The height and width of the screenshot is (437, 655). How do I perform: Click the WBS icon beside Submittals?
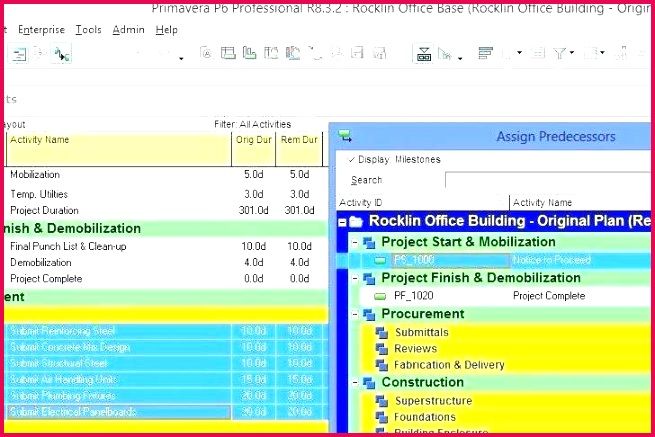pos(381,332)
